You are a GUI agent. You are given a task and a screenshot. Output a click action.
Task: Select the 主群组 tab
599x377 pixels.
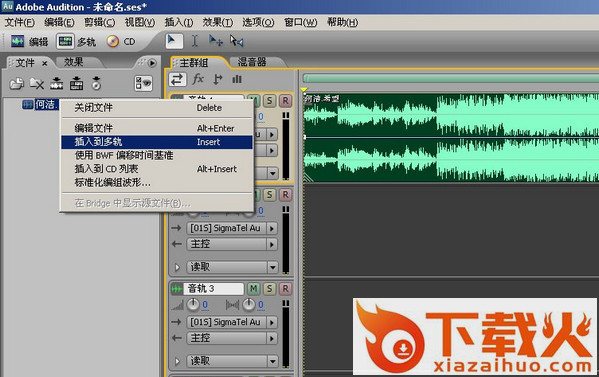(x=194, y=63)
